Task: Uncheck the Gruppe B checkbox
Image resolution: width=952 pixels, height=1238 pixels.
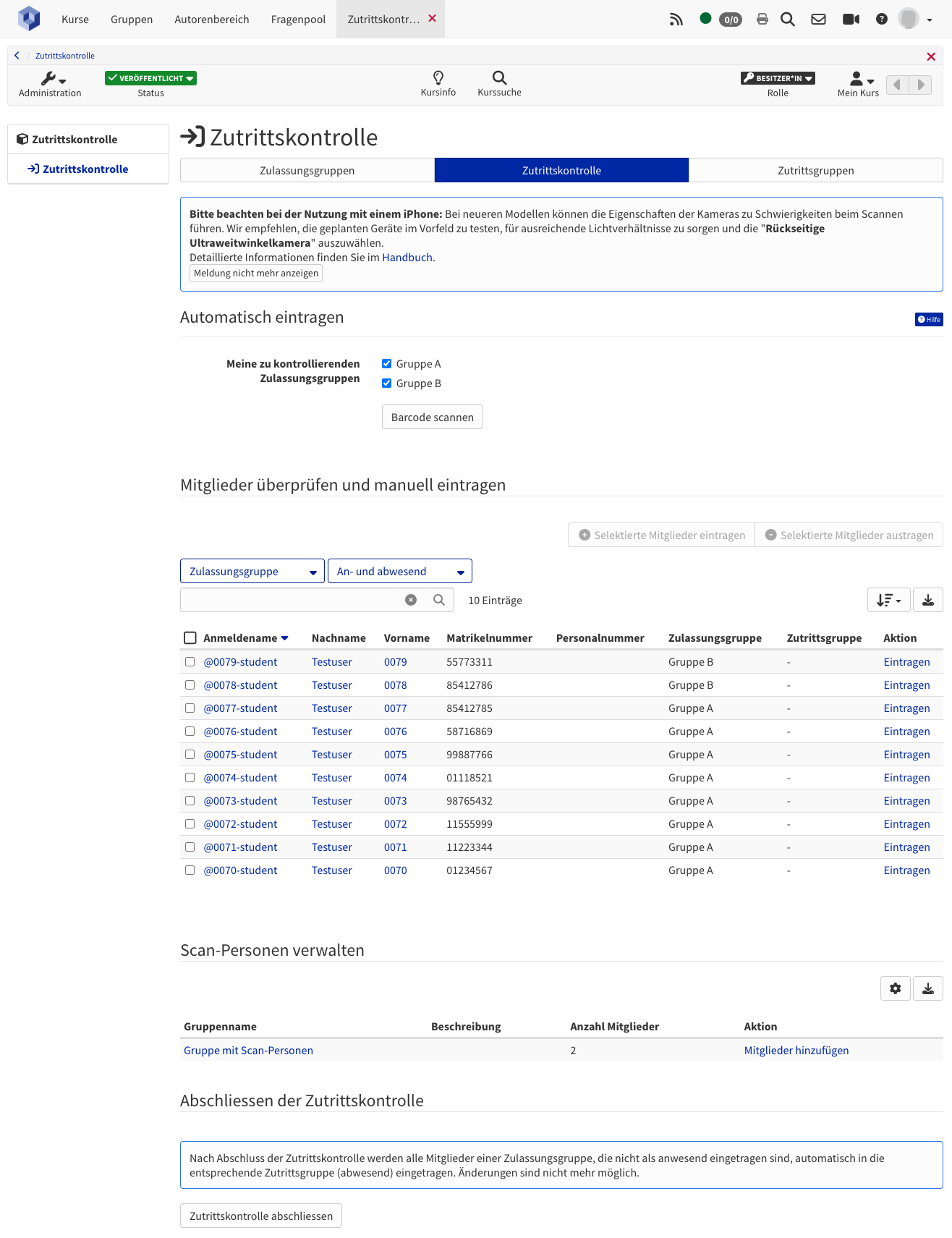Action: [x=386, y=383]
